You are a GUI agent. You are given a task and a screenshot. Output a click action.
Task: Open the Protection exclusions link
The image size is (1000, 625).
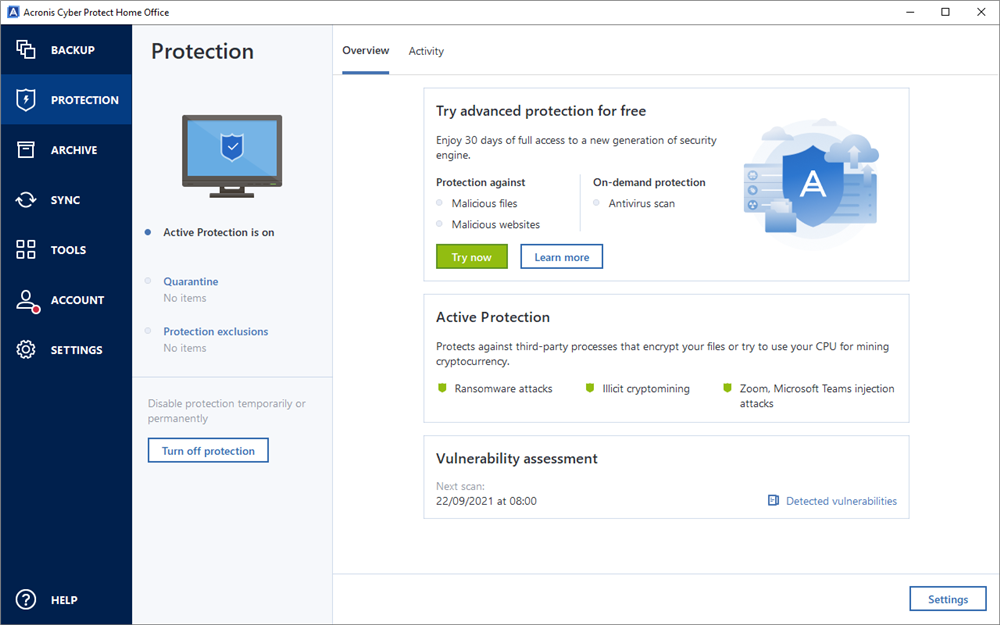pyautogui.click(x=215, y=332)
